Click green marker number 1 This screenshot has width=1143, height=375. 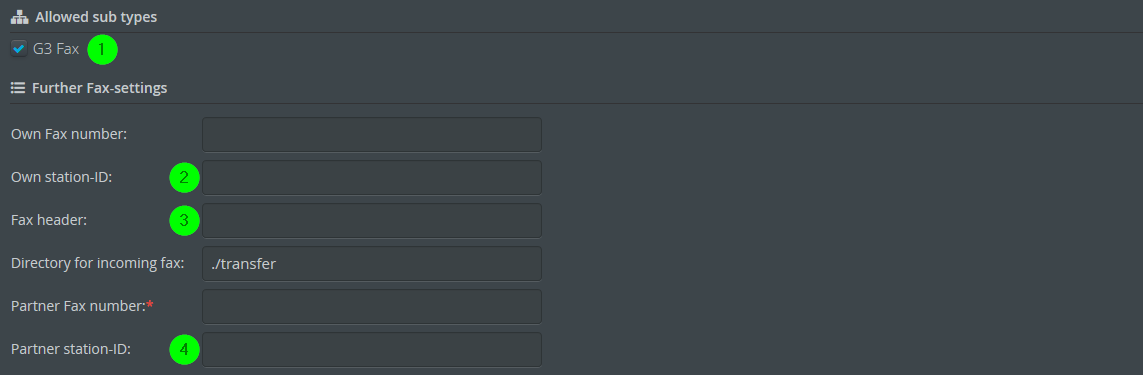pos(102,50)
